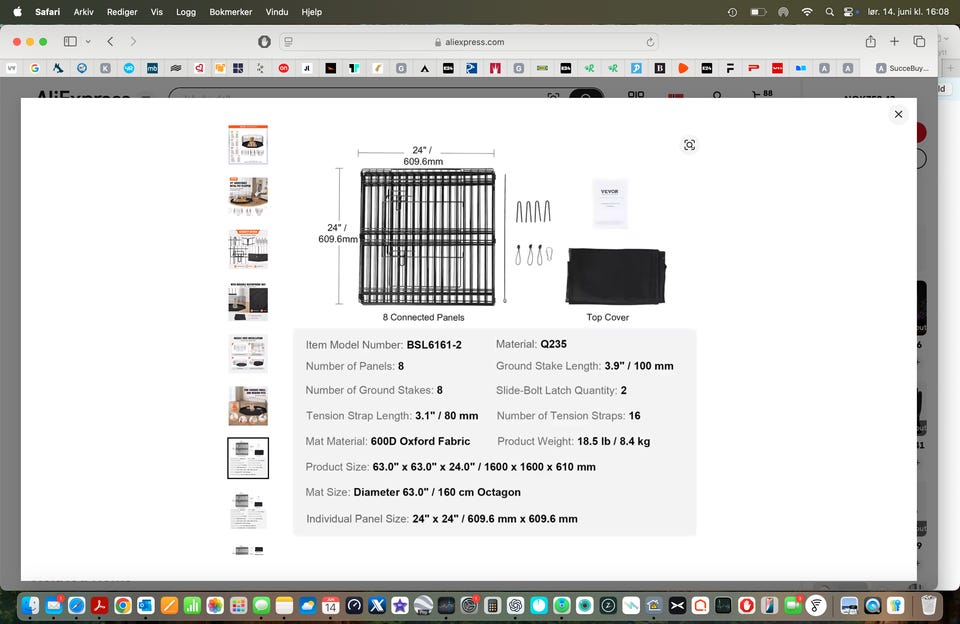Go back to the previous page
Viewport: 960px width, 624px height.
click(x=110, y=42)
